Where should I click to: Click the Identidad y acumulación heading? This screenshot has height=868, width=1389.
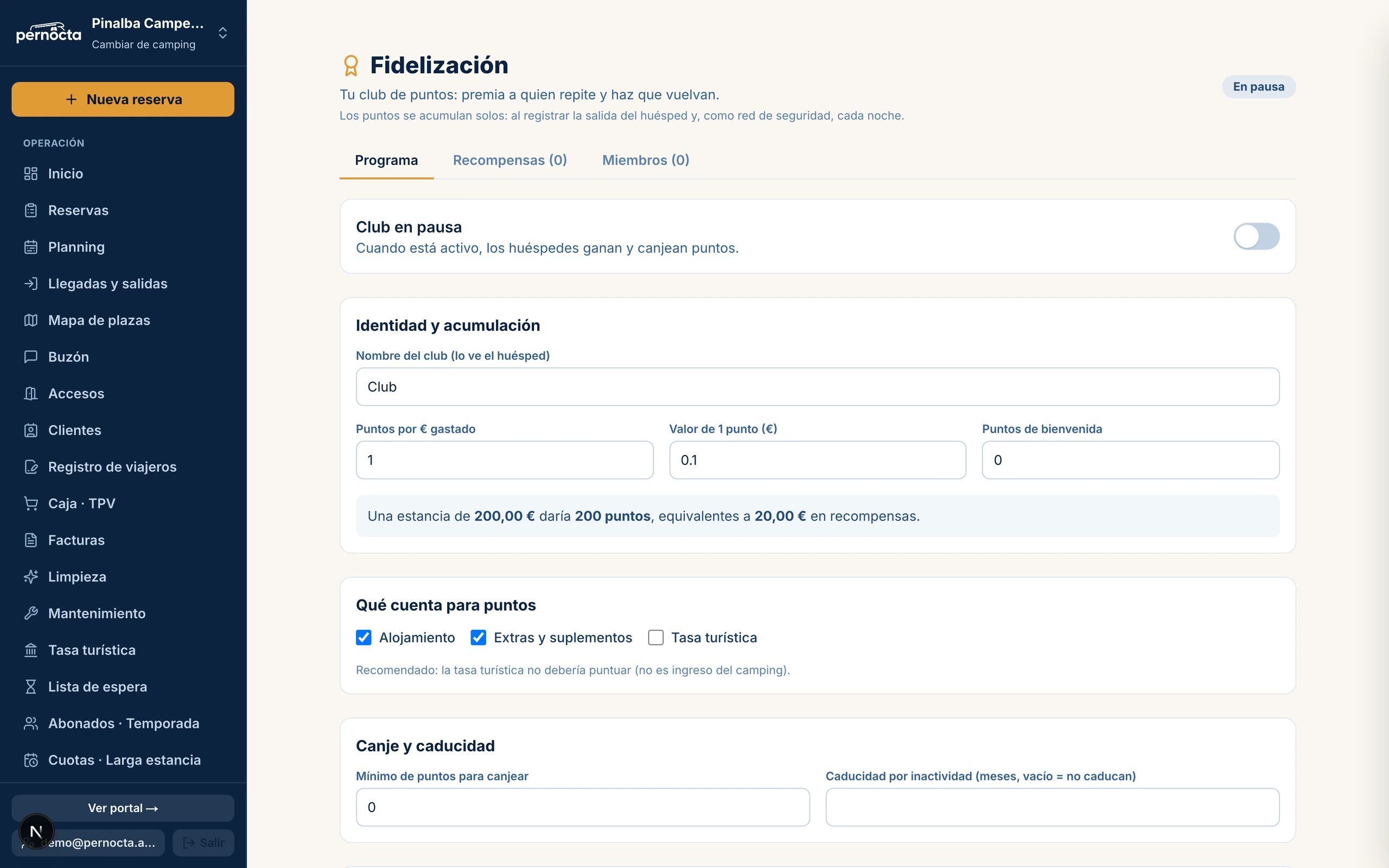click(x=448, y=325)
